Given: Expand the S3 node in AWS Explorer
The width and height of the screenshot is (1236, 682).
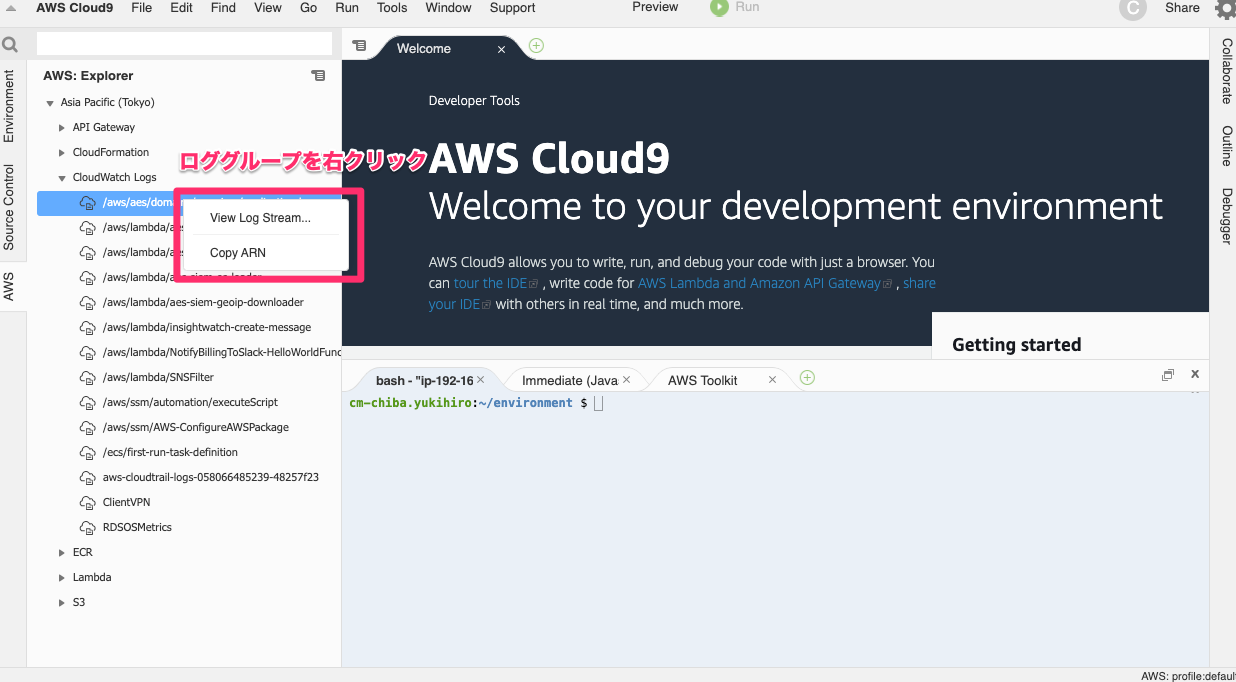Looking at the screenshot, I should pyautogui.click(x=62, y=602).
